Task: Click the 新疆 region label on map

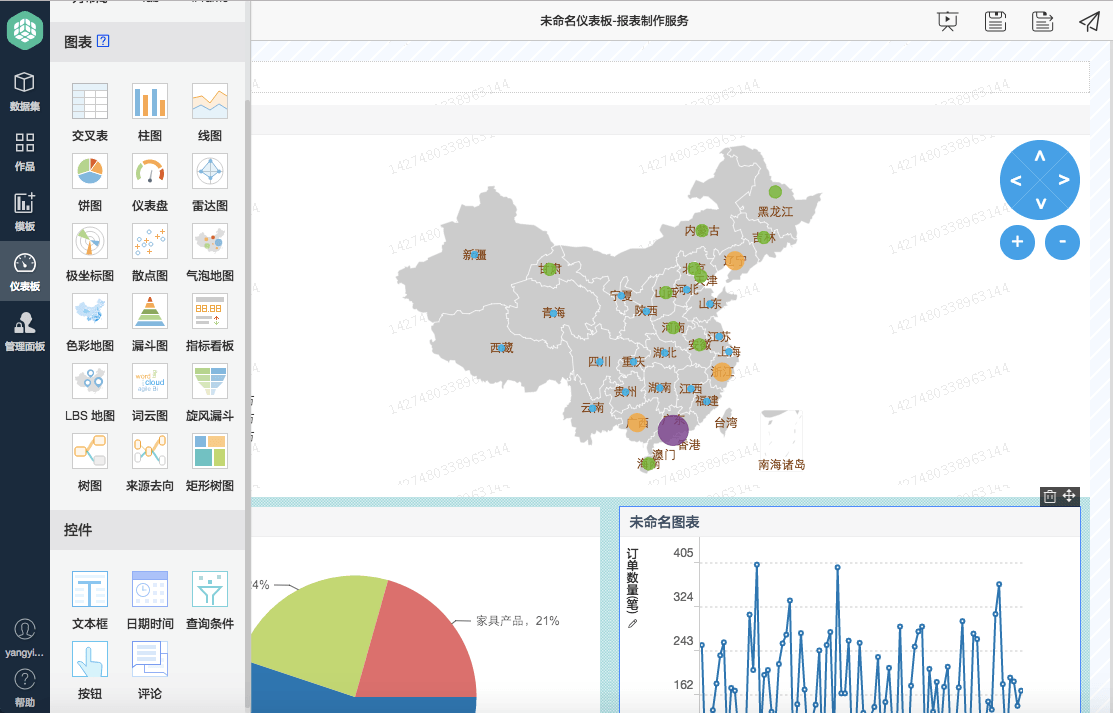Action: (474, 254)
